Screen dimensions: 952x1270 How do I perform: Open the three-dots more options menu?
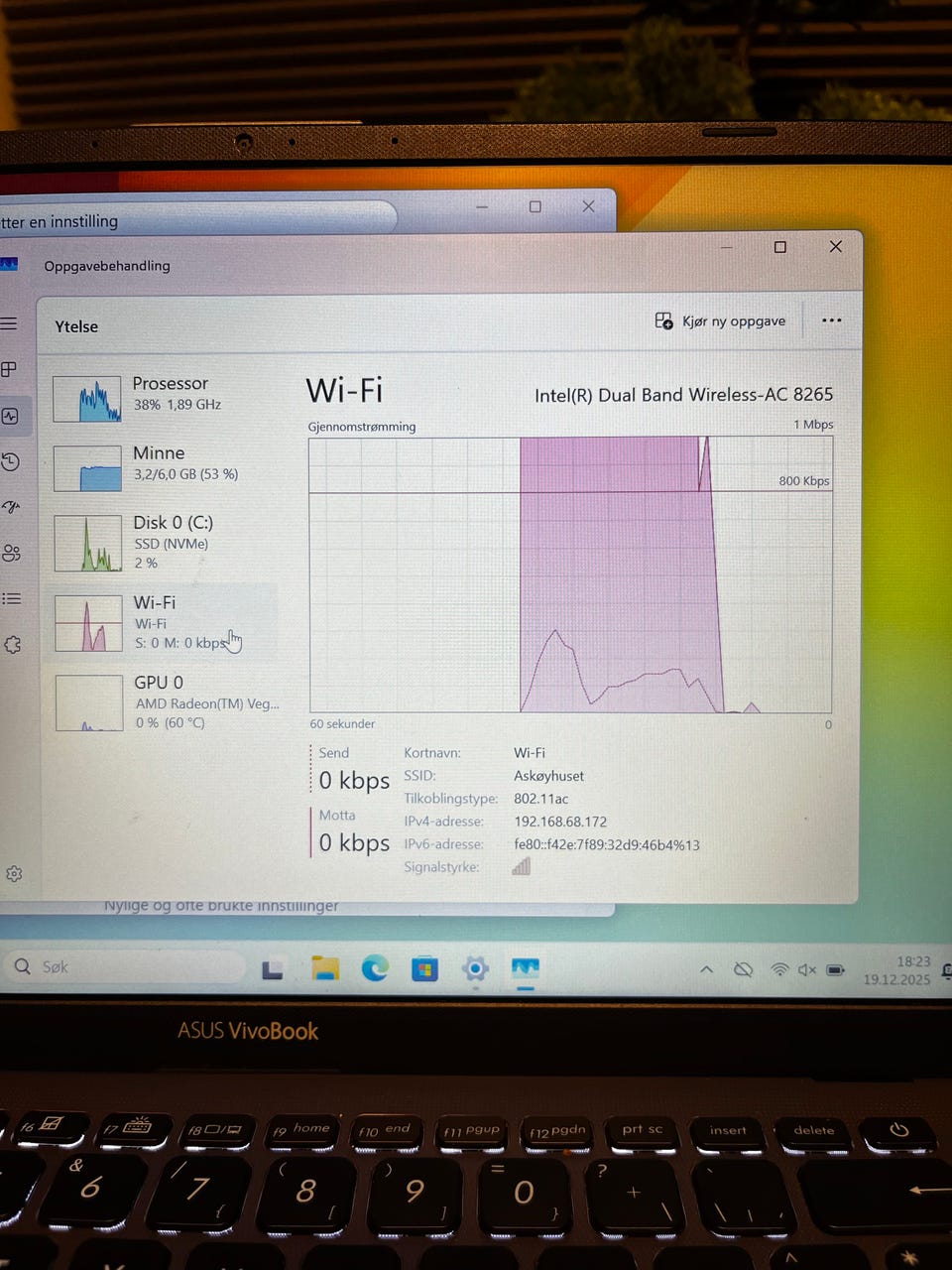[831, 320]
